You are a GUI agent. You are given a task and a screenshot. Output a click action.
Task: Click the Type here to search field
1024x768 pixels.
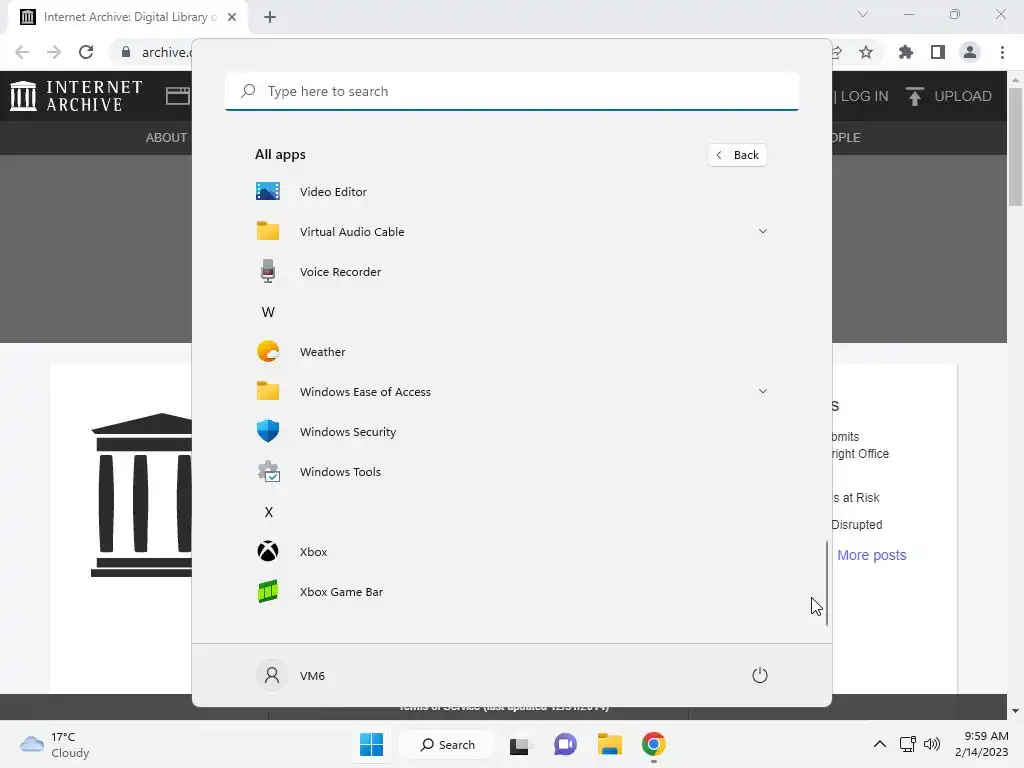512,91
